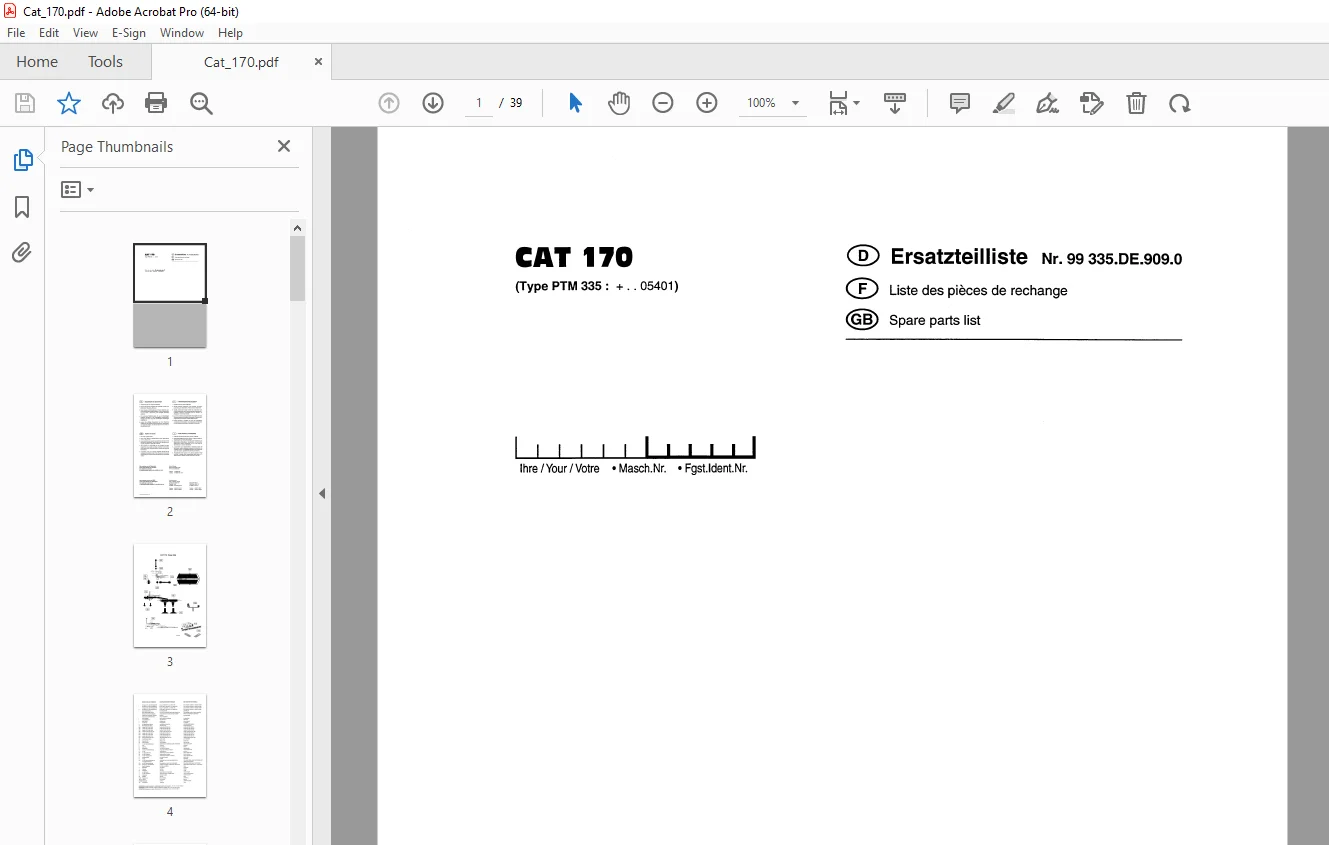Image resolution: width=1329 pixels, height=845 pixels.
Task: Click the 'Page Thumbnails' panel title
Action: [117, 146]
